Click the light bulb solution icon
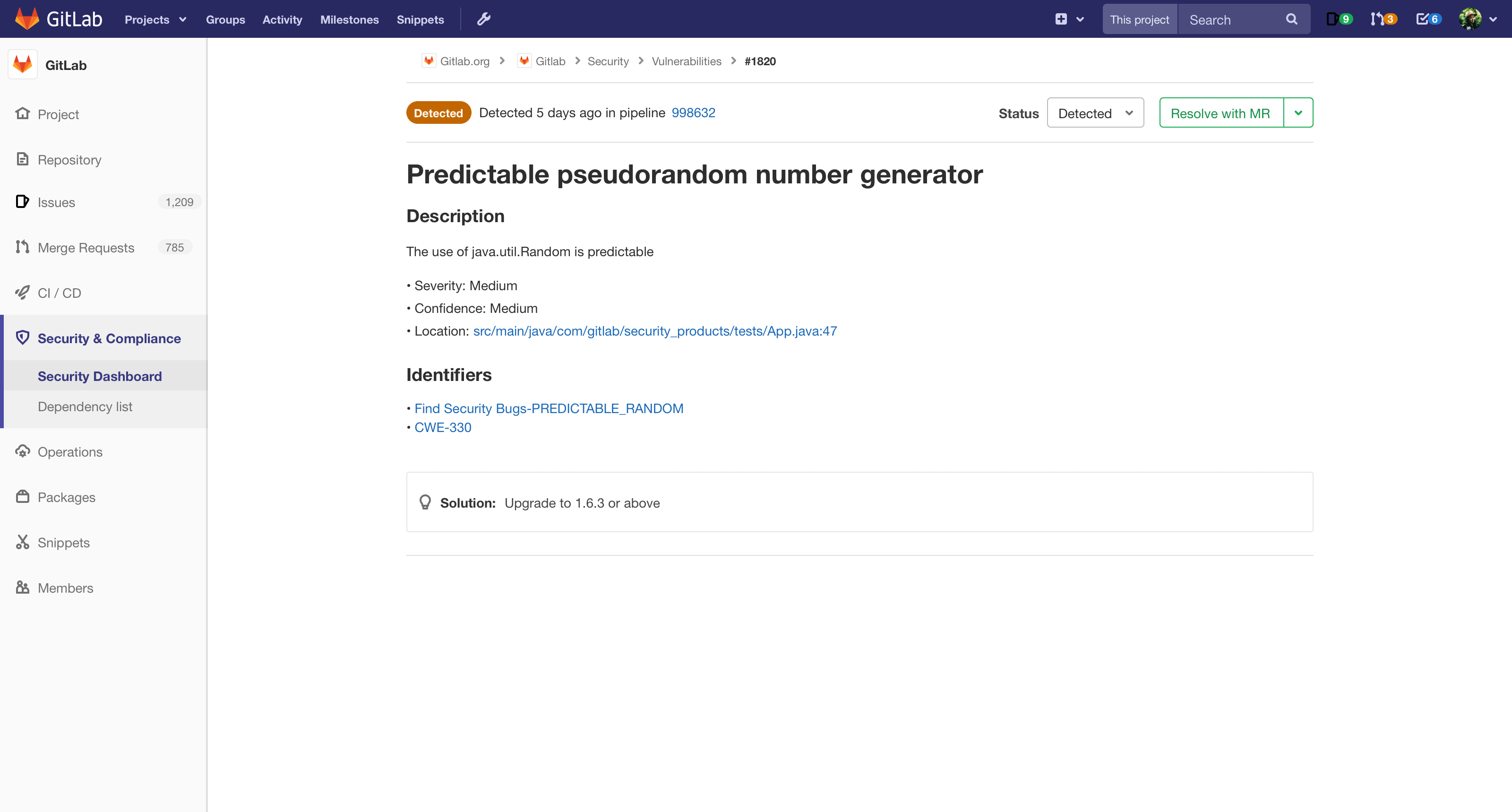The image size is (1512, 812). coord(425,503)
